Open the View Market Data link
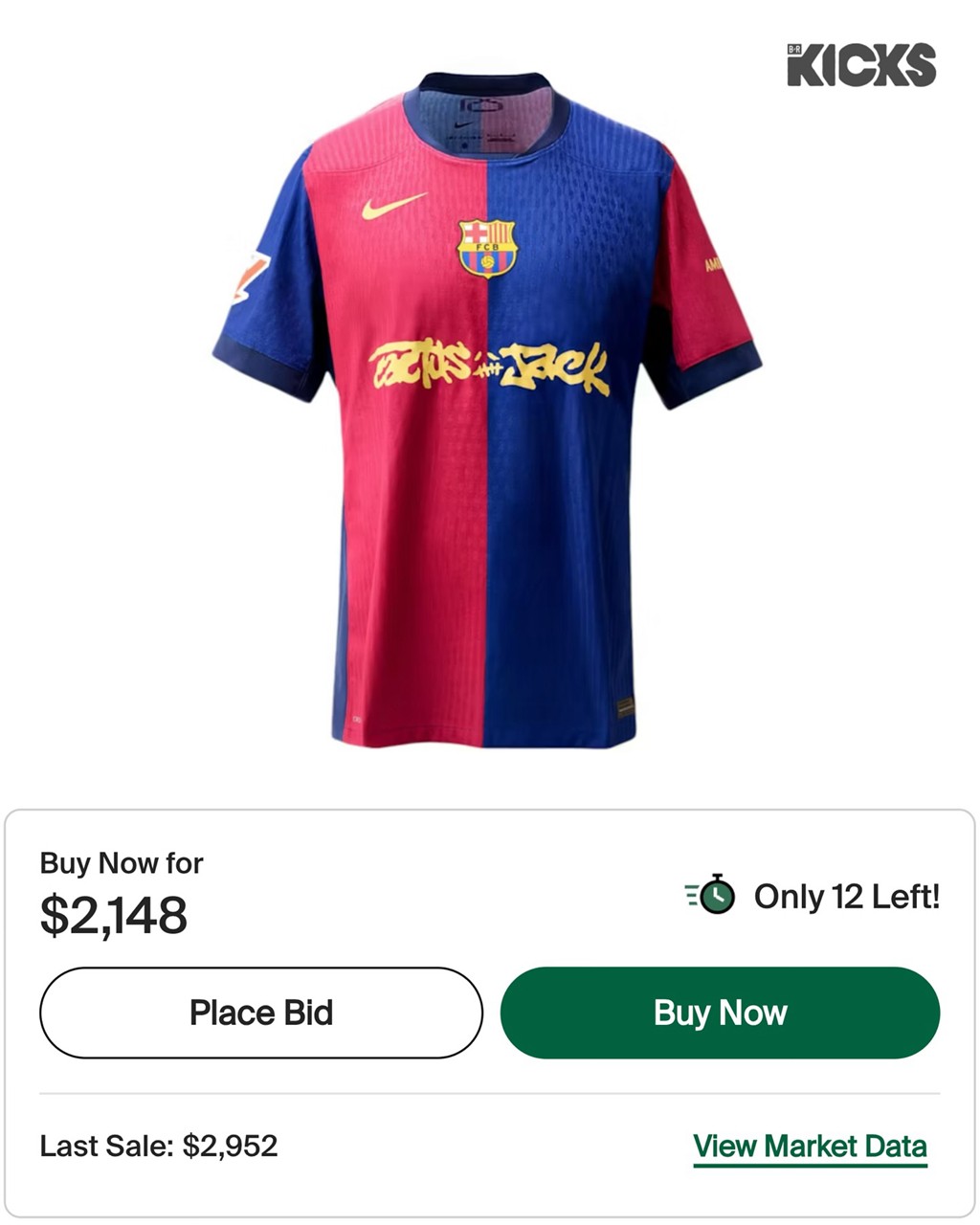The width and height of the screenshot is (980, 1225). click(810, 1146)
